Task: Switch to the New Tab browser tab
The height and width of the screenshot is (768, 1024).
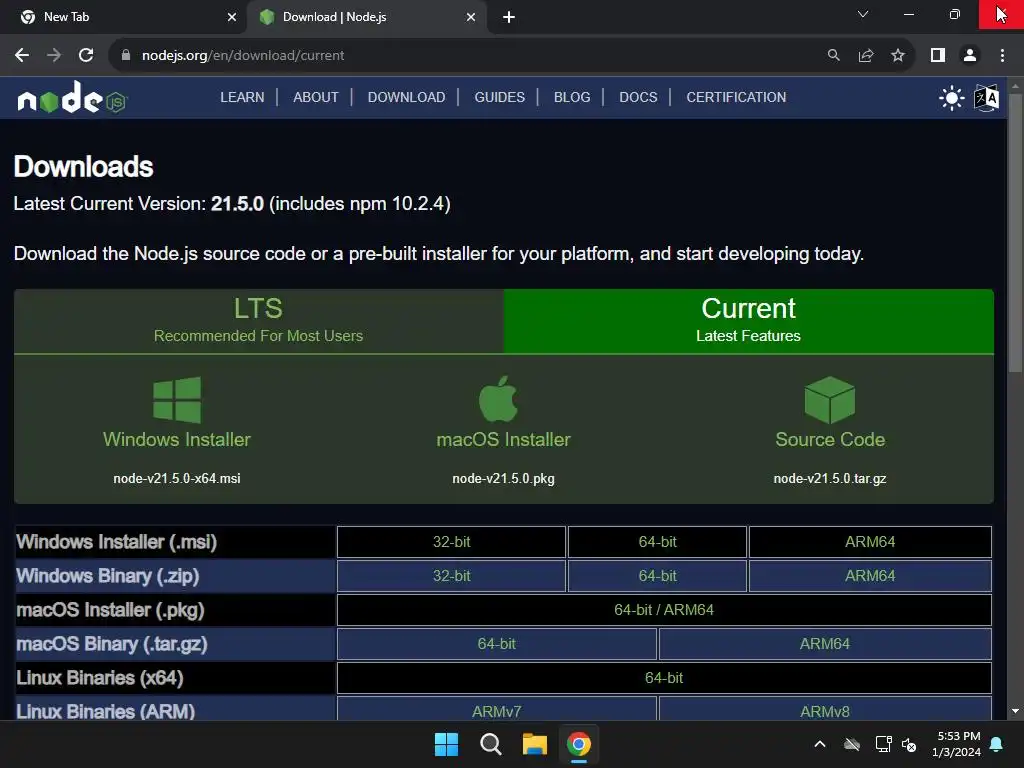Action: (x=124, y=17)
